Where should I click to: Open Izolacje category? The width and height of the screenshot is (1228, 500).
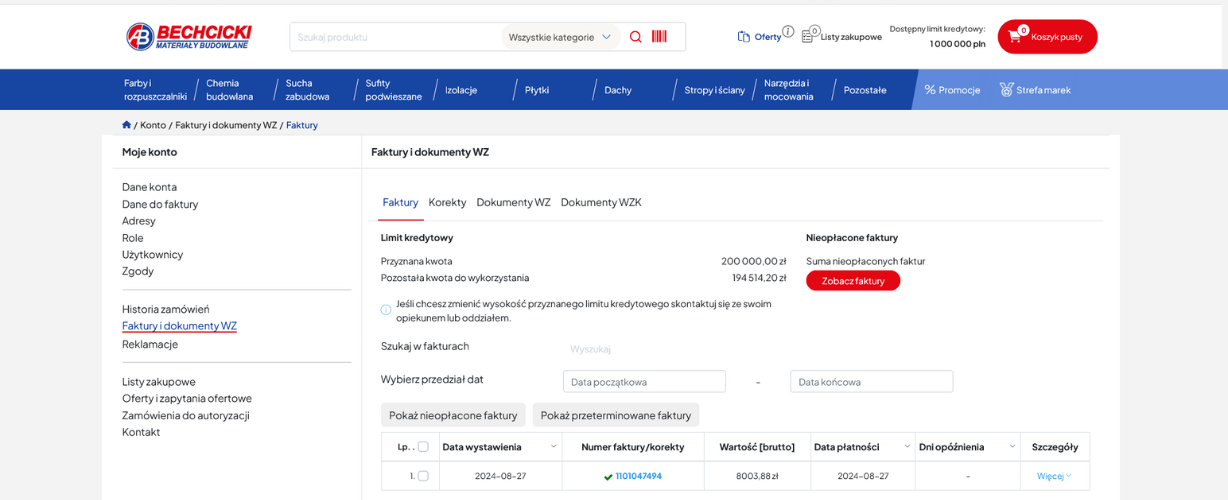(461, 90)
